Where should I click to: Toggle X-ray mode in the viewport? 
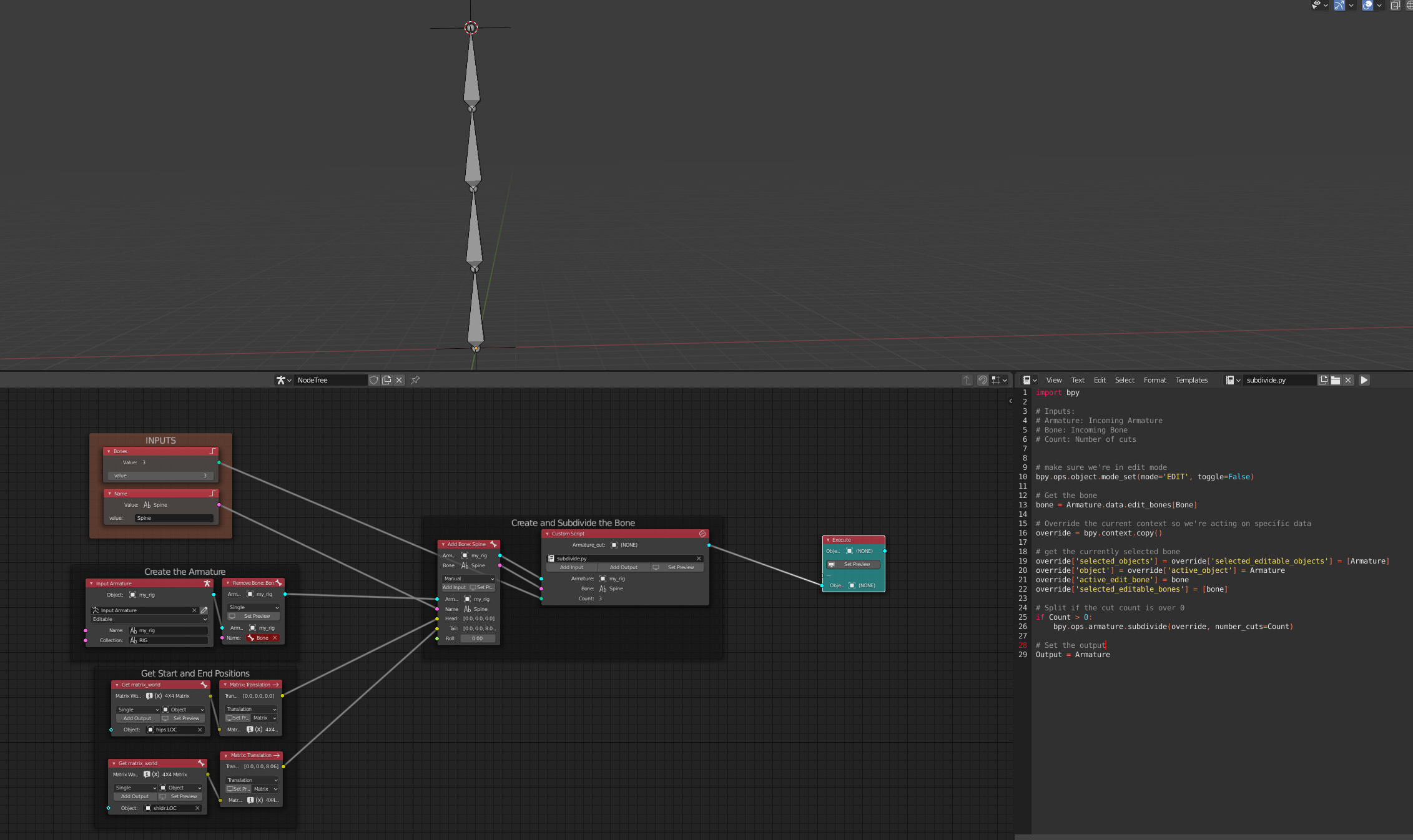point(1395,5)
